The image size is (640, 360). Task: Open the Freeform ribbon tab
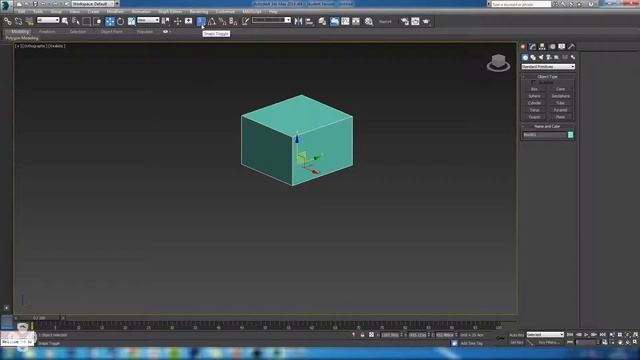[x=47, y=31]
